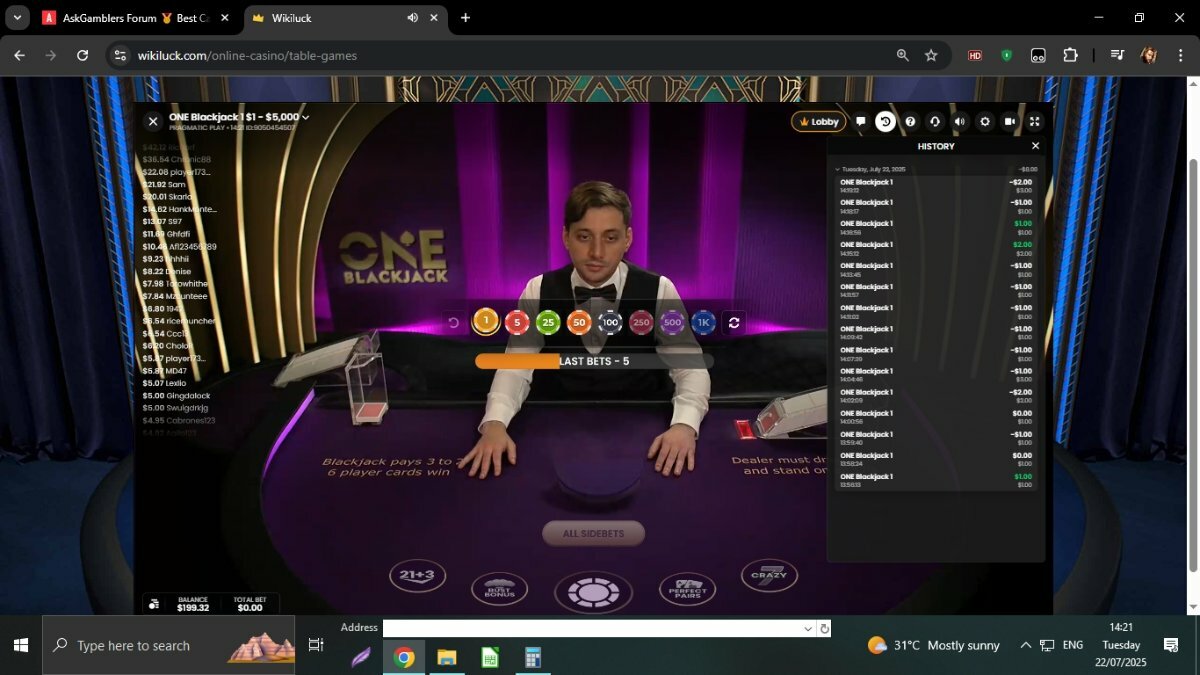
Task: Open Calculator from taskbar
Action: click(533, 657)
